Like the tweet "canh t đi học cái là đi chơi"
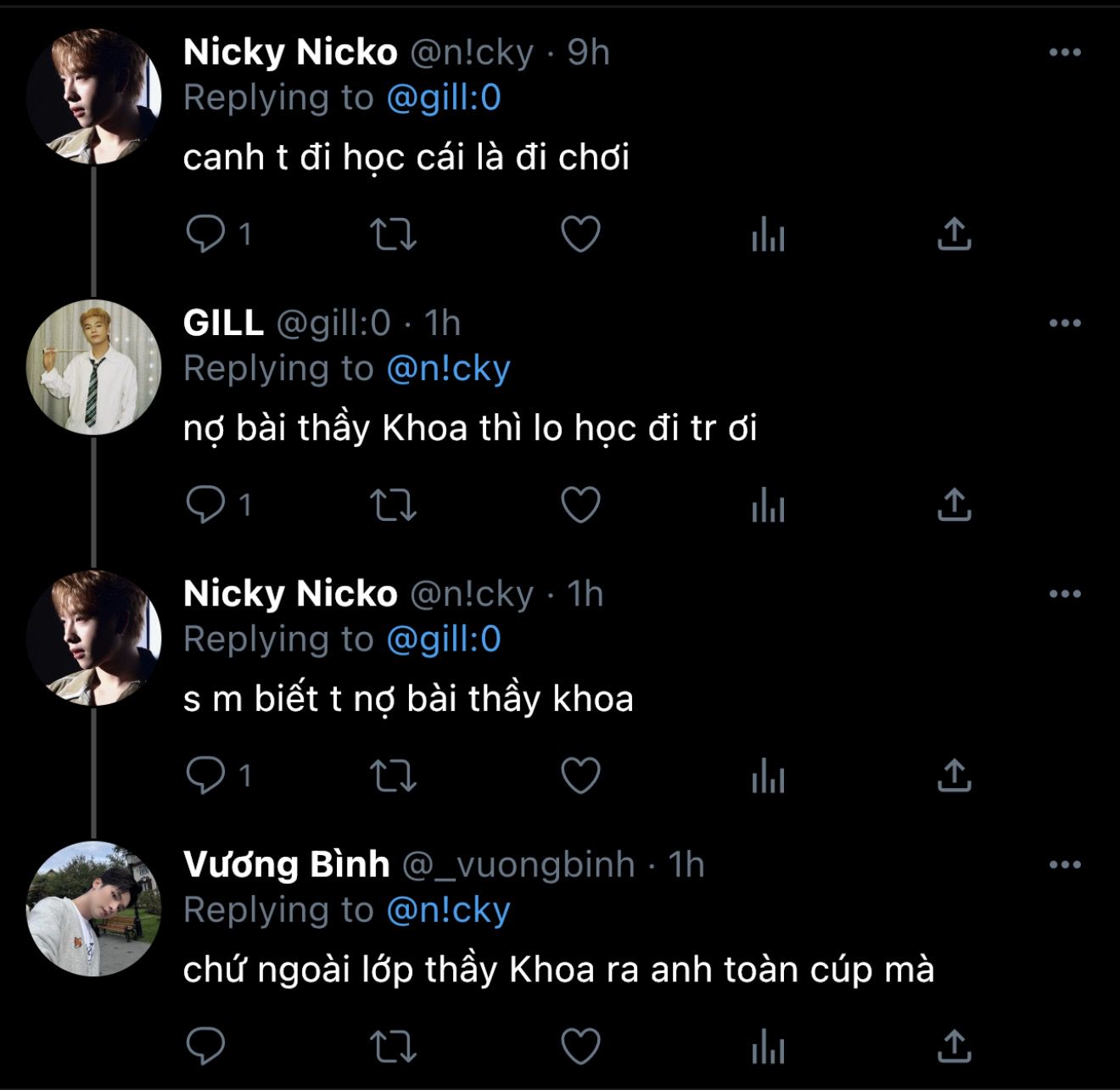1120x1090 pixels. coord(581,234)
